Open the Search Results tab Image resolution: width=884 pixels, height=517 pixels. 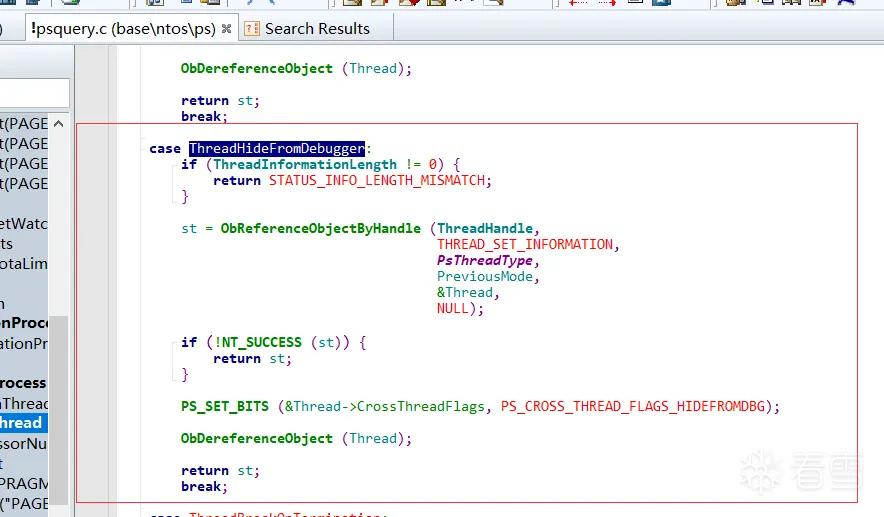click(317, 29)
